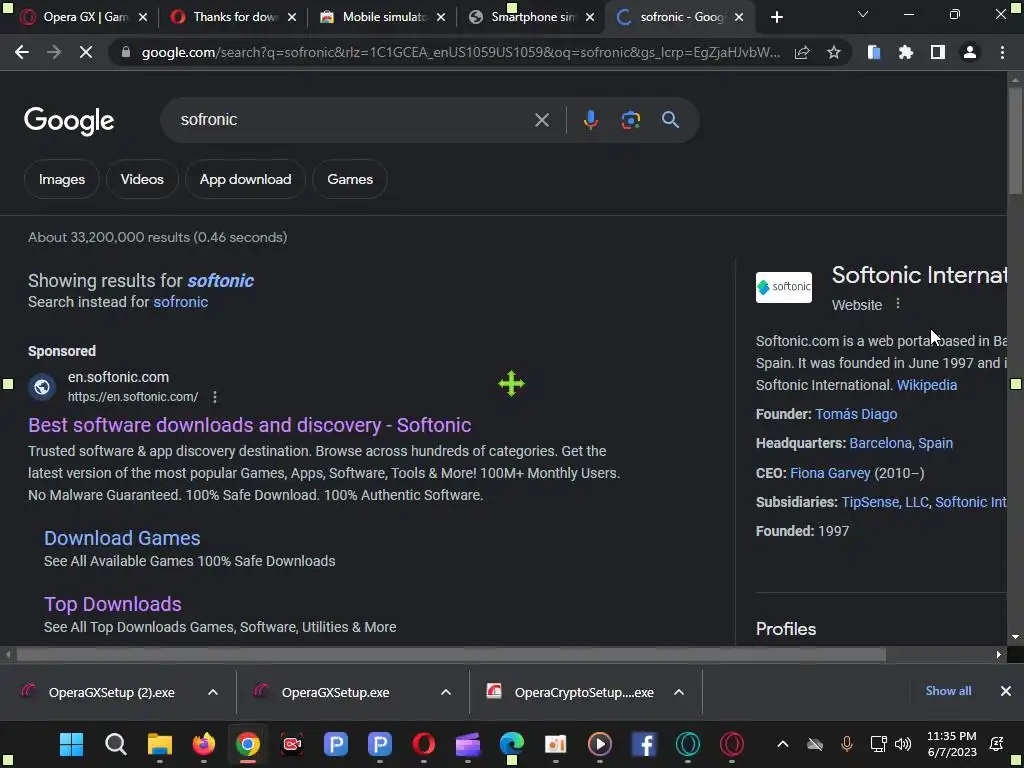Open the Wikipedia link in knowledge panel
1024x768 pixels.
[927, 385]
